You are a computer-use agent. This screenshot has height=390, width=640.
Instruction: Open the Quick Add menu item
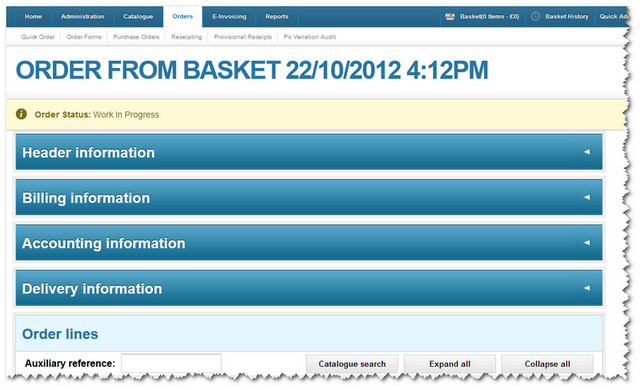click(x=613, y=17)
